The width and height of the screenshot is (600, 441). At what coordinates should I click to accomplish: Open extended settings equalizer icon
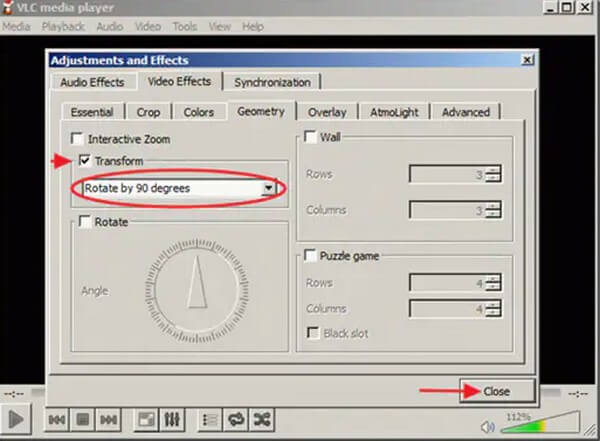(x=172, y=420)
